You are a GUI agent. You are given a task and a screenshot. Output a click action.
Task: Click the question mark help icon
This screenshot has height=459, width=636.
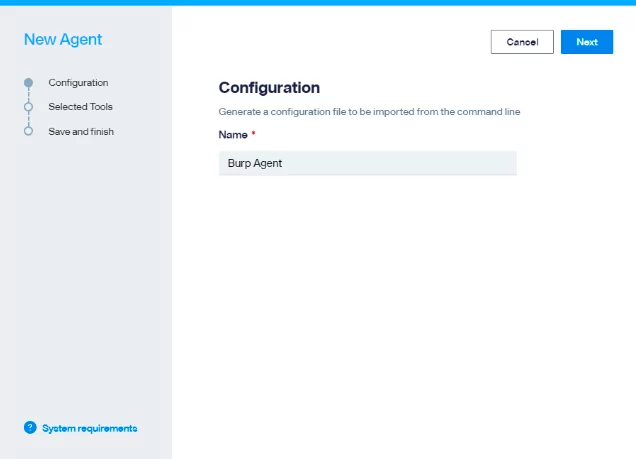tap(30, 428)
